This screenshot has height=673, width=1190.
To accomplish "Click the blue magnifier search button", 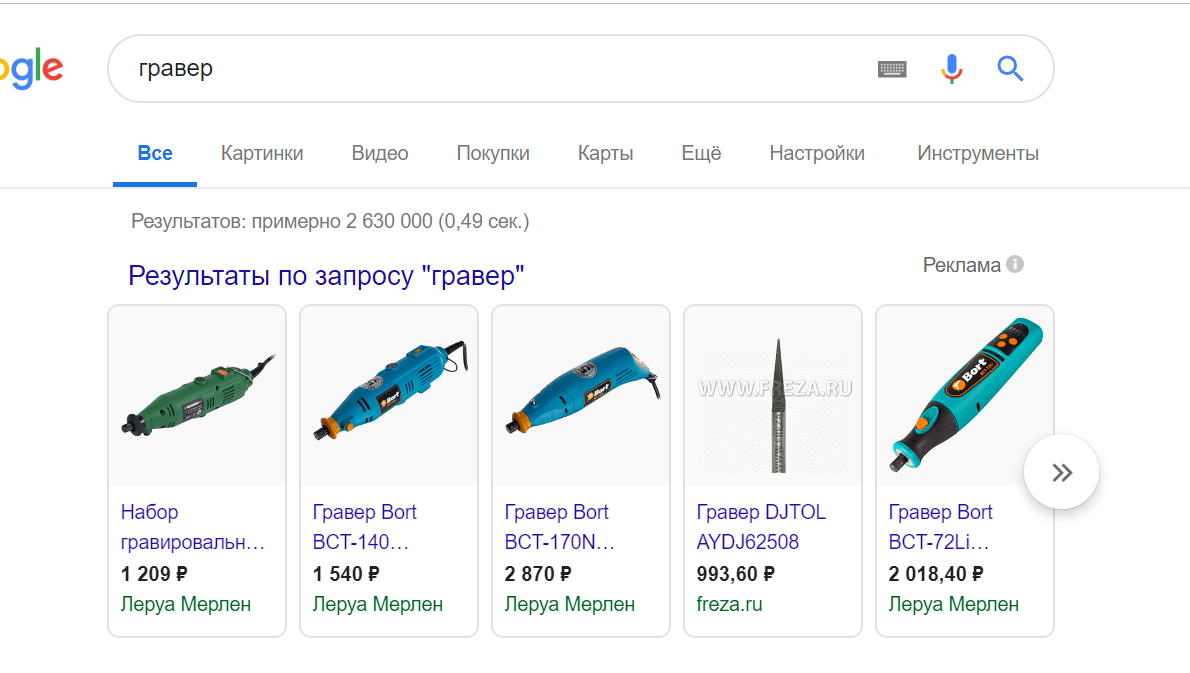I will tap(1010, 69).
